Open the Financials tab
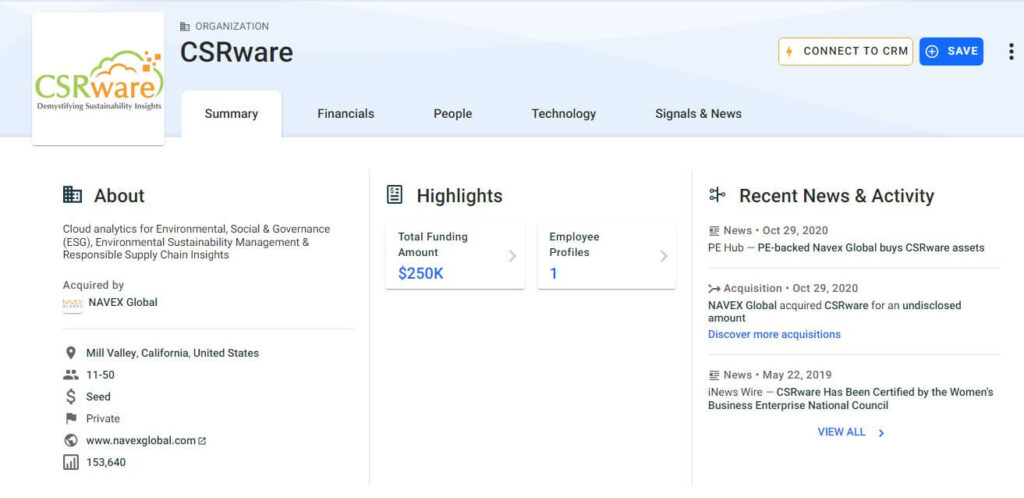Image resolution: width=1024 pixels, height=498 pixels. click(x=345, y=114)
